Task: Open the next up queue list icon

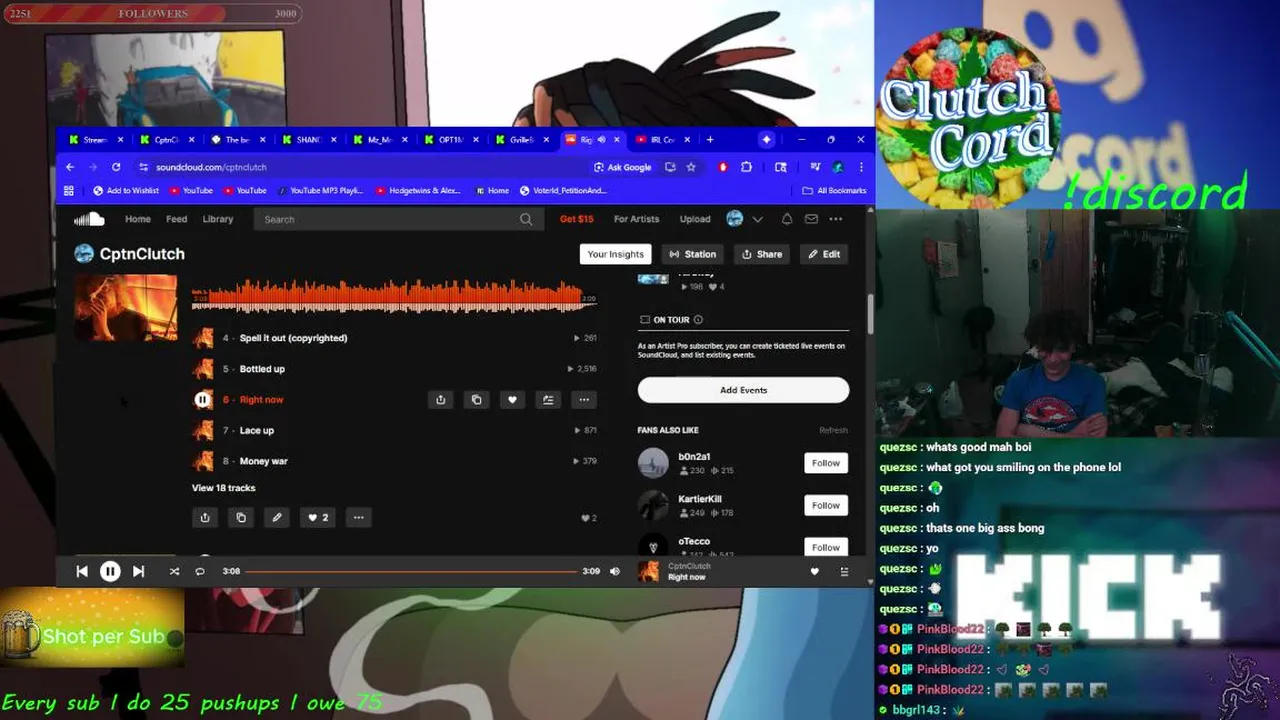Action: click(x=844, y=571)
